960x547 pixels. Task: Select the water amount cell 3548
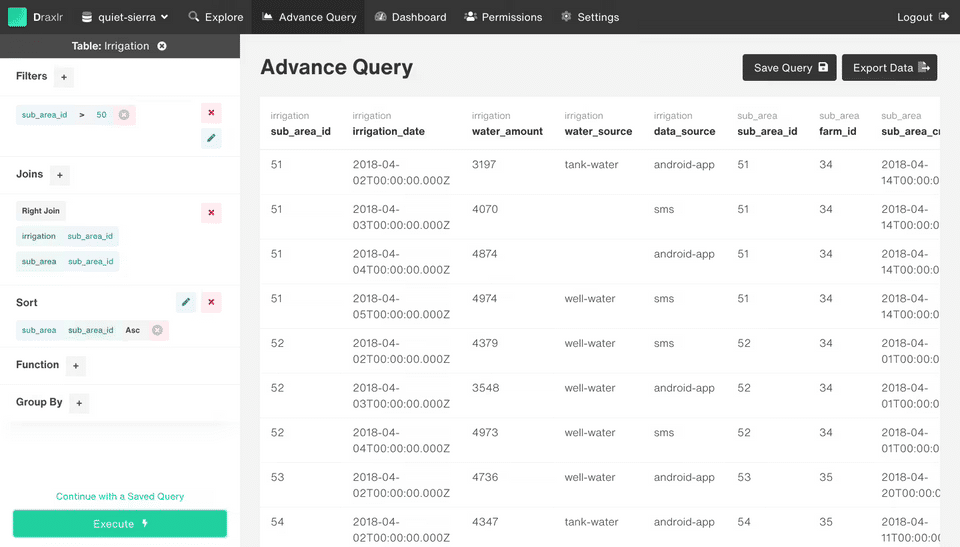(x=485, y=388)
